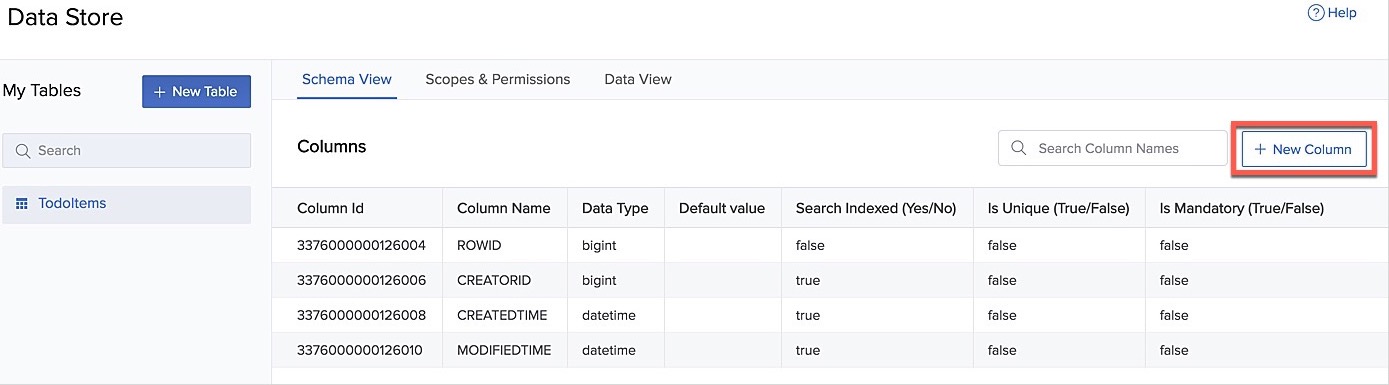This screenshot has height=385, width=1389.
Task: Click the Column Id header
Action: pyautogui.click(x=330, y=208)
